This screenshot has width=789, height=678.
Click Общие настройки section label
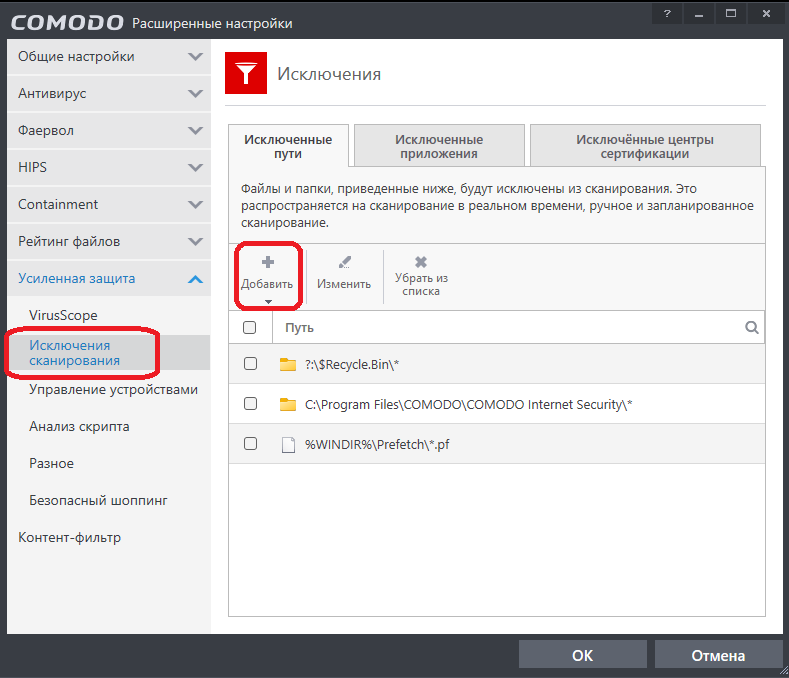pos(76,56)
